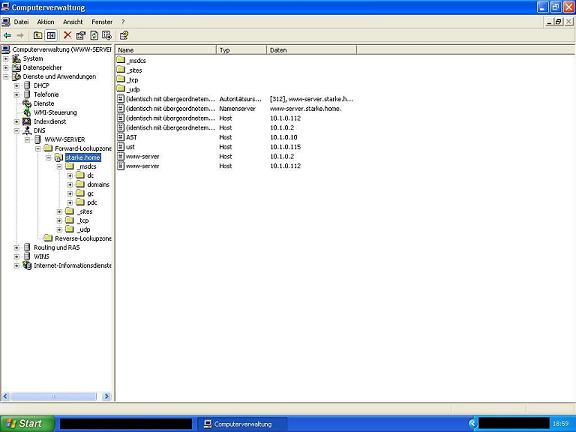Select the Indexdienst tree node
This screenshot has width=576, height=432.
pyautogui.click(x=50, y=122)
